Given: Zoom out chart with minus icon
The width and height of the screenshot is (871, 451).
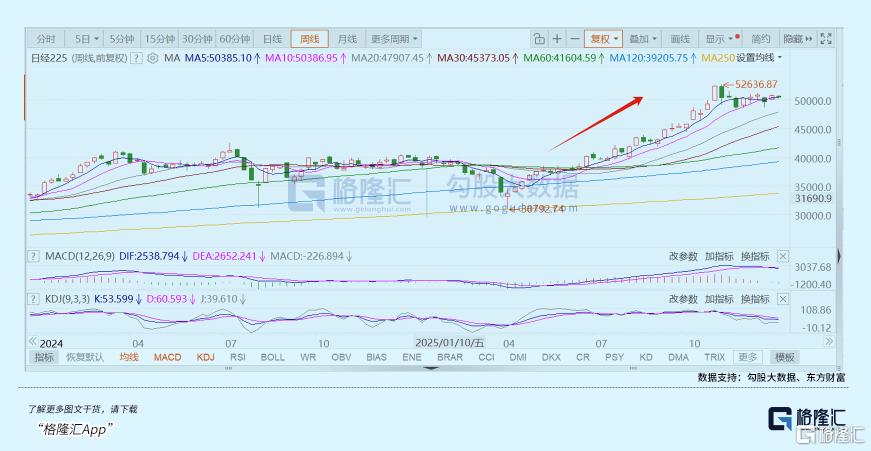Looking at the screenshot, I should pyautogui.click(x=574, y=39).
